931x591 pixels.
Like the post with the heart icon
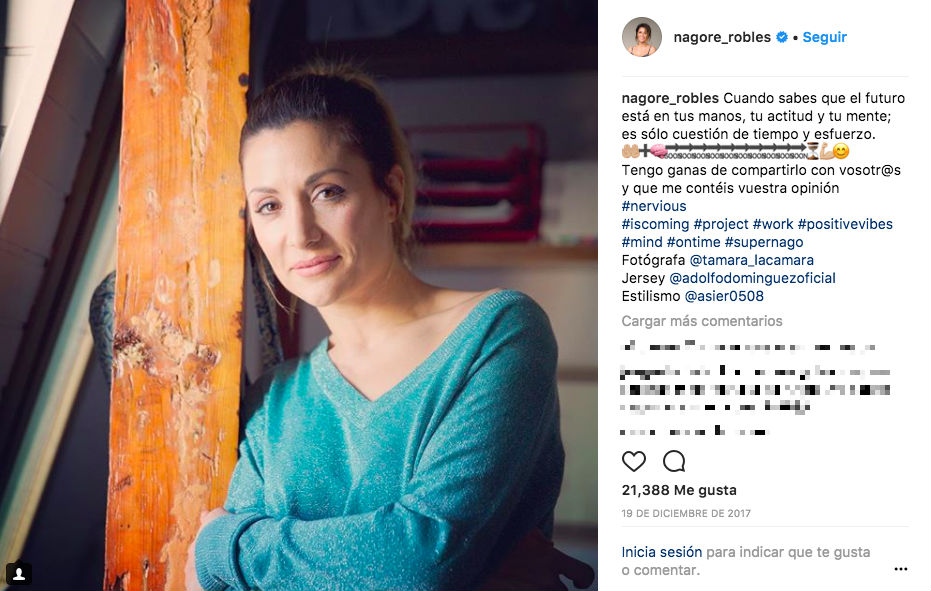click(634, 462)
